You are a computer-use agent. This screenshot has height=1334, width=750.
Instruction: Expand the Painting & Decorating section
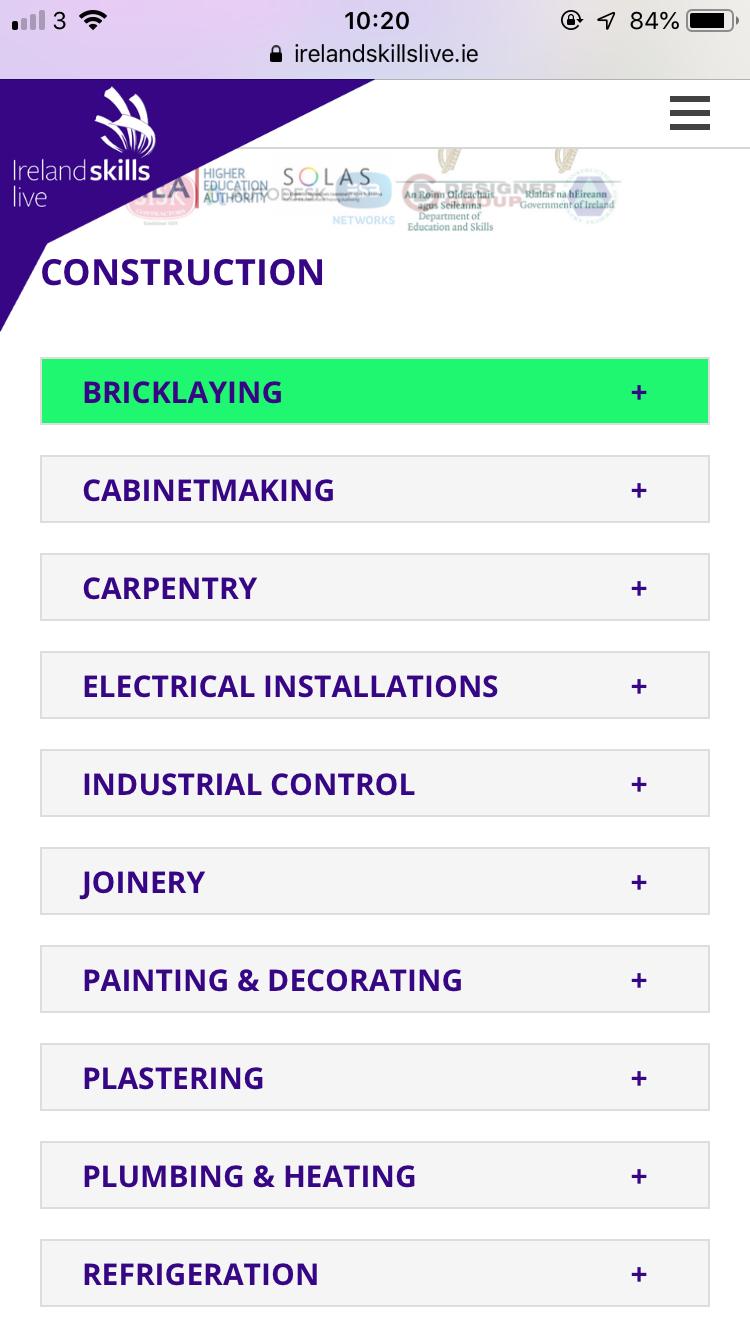[x=375, y=979]
